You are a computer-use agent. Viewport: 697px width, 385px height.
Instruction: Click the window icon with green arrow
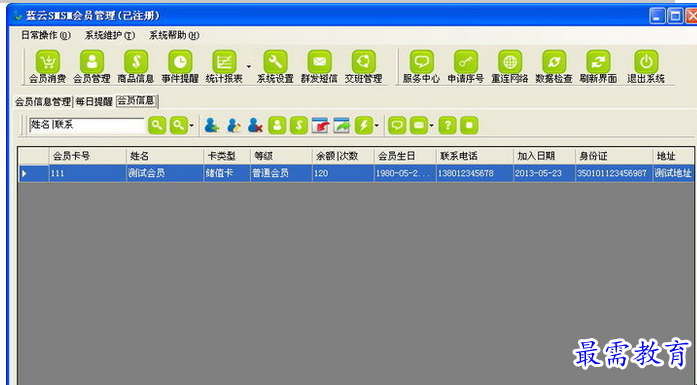(x=342, y=125)
